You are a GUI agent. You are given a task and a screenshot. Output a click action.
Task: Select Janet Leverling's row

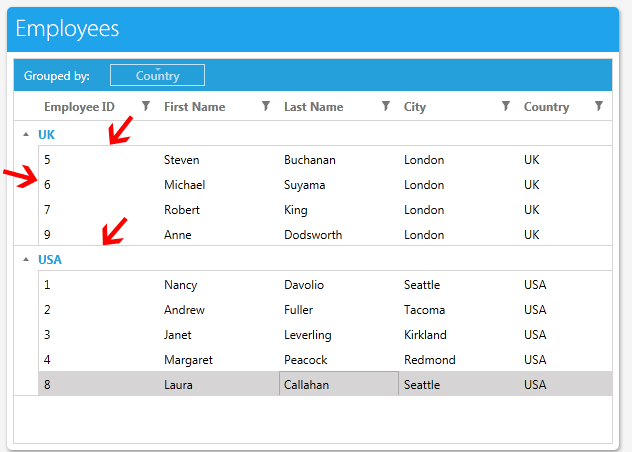(178, 335)
